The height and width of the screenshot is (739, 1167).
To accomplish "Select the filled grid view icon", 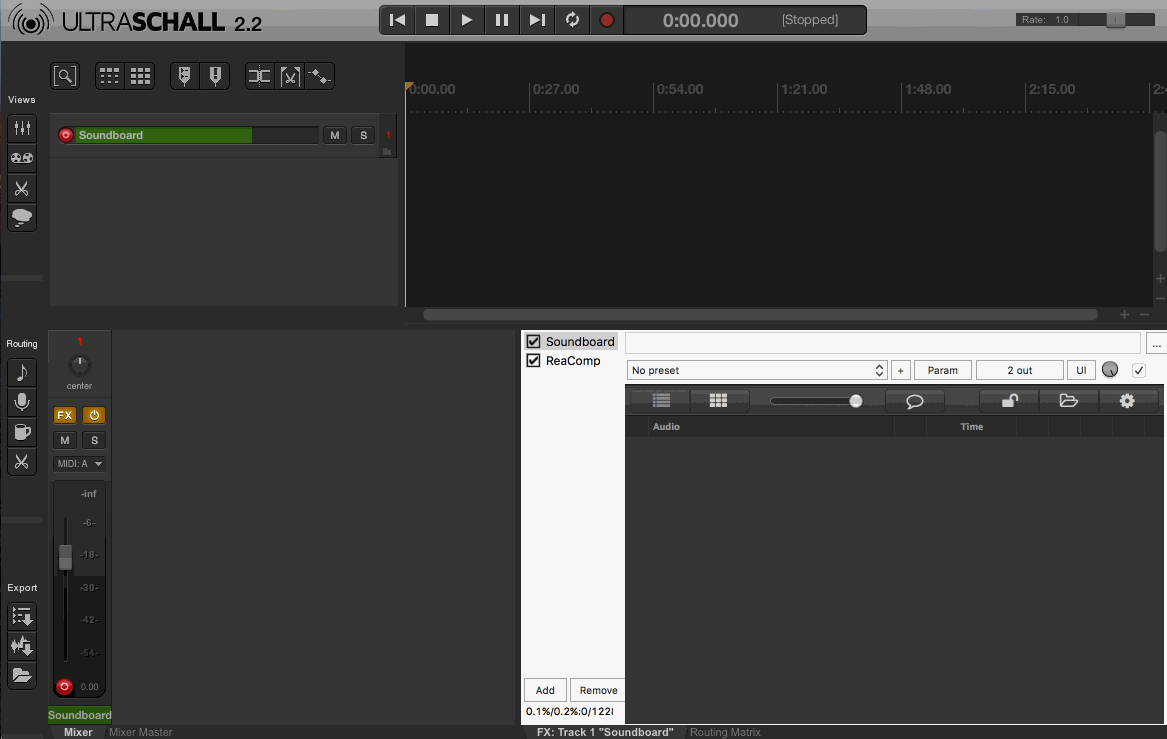I will pyautogui.click(x=140, y=76).
